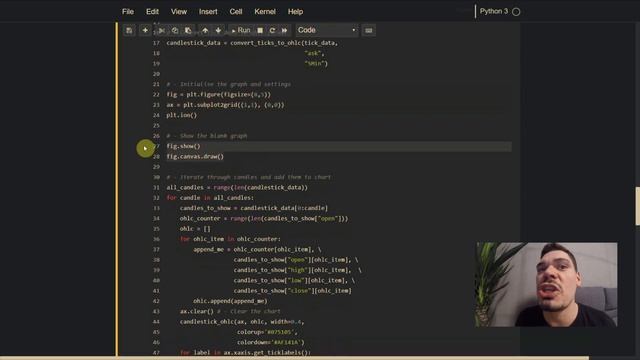Click the ohlc.append(append_me) line
This screenshot has width=640, height=360.
click(230, 301)
